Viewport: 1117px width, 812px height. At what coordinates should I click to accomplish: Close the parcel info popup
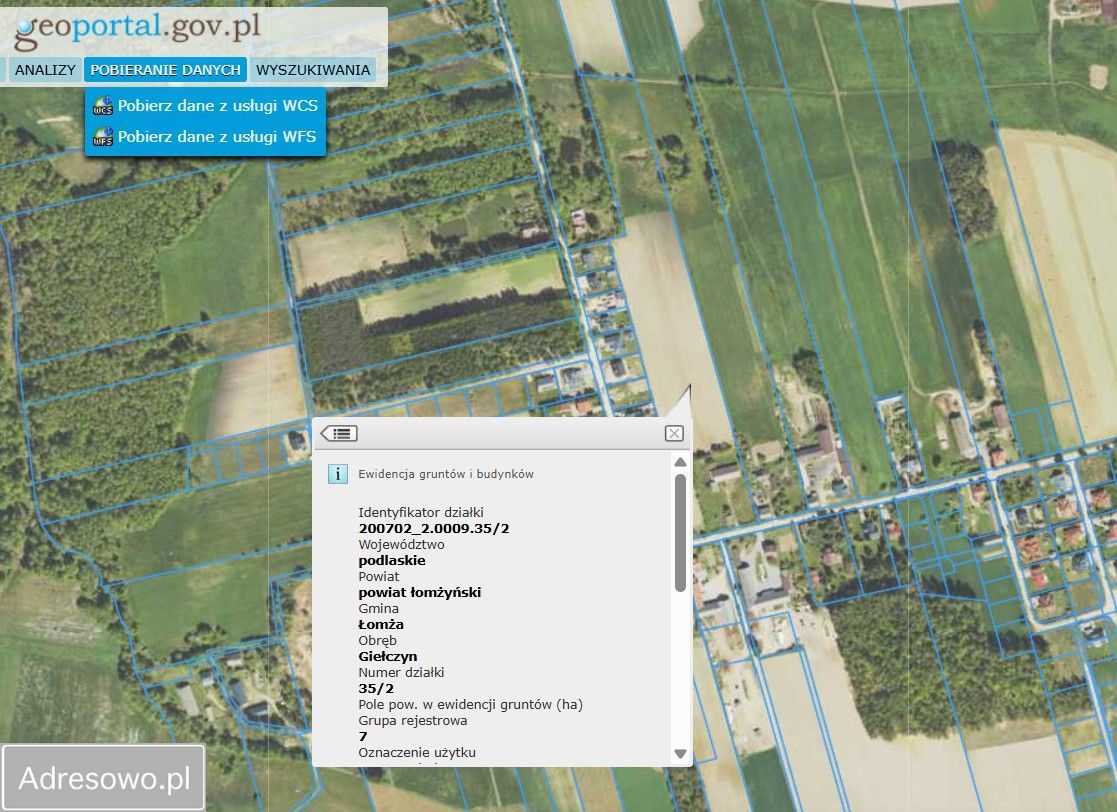[x=674, y=433]
